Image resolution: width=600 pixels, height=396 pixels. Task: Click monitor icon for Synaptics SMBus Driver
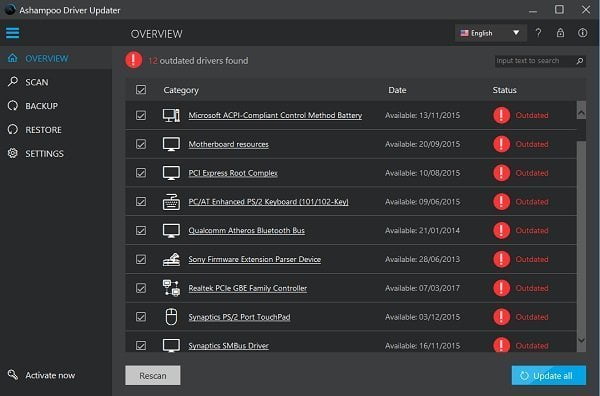click(x=171, y=345)
